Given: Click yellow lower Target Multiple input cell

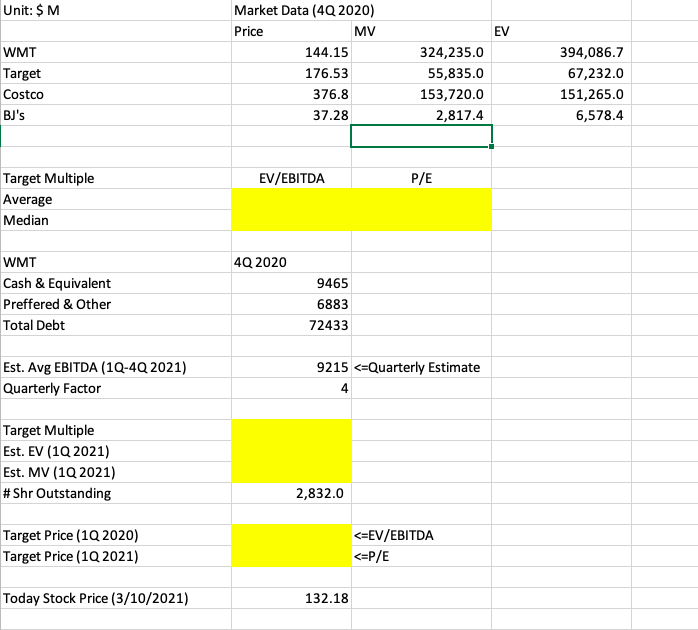Looking at the screenshot, I should 291,430.
